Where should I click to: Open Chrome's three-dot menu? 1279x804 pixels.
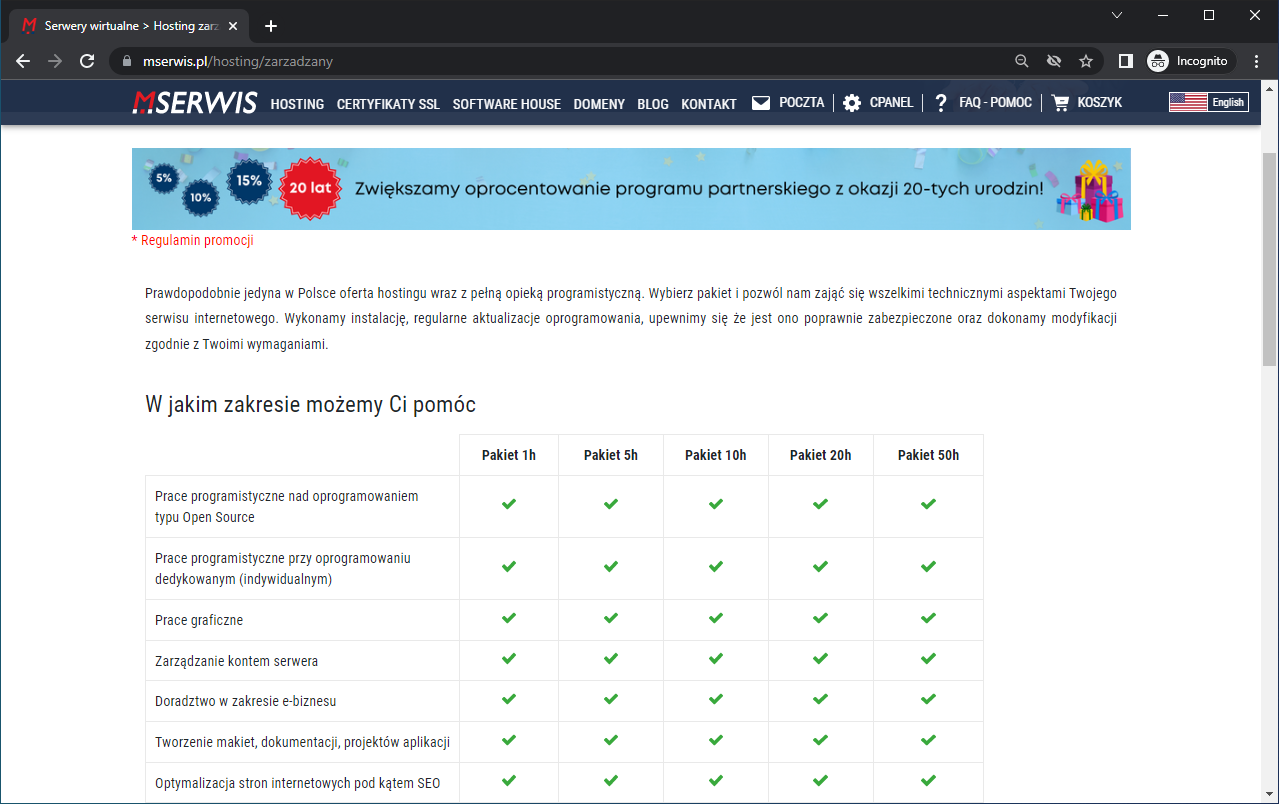(1256, 61)
